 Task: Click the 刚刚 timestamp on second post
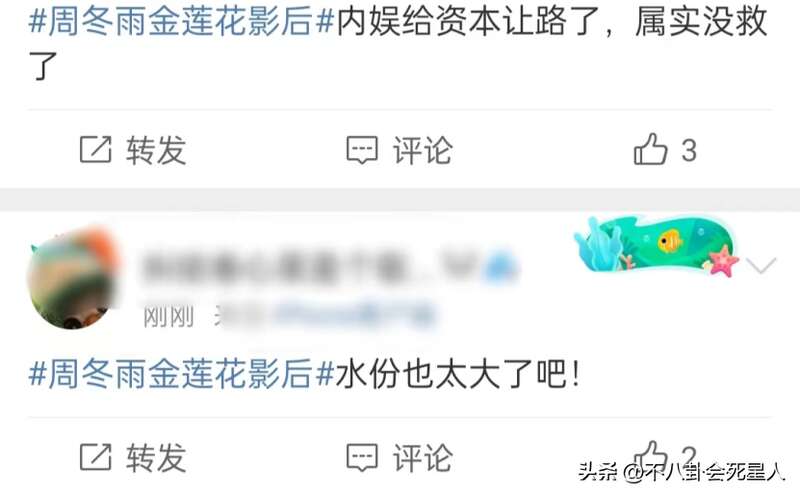point(168,316)
